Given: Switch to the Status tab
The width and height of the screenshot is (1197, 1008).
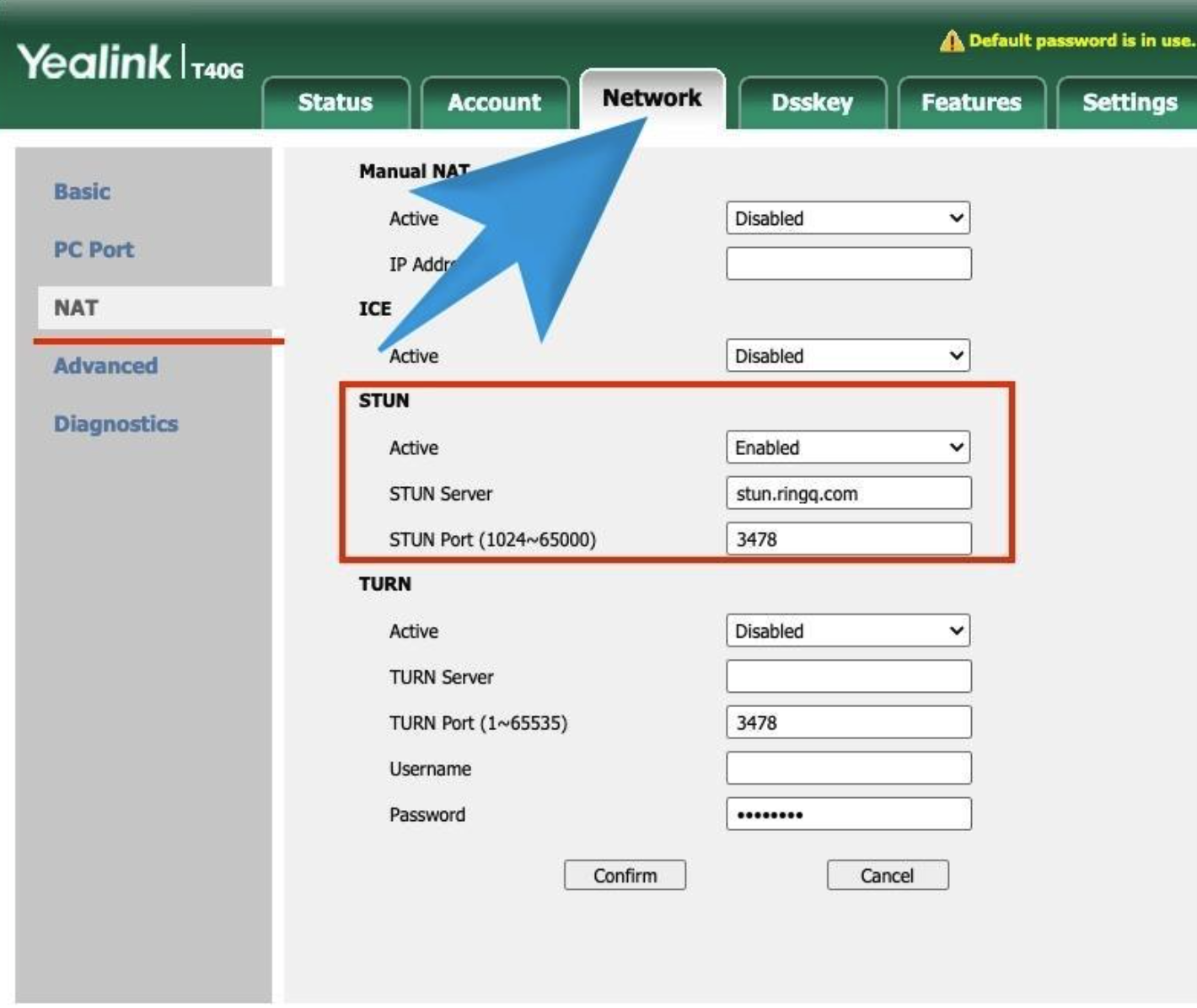Looking at the screenshot, I should (x=335, y=102).
